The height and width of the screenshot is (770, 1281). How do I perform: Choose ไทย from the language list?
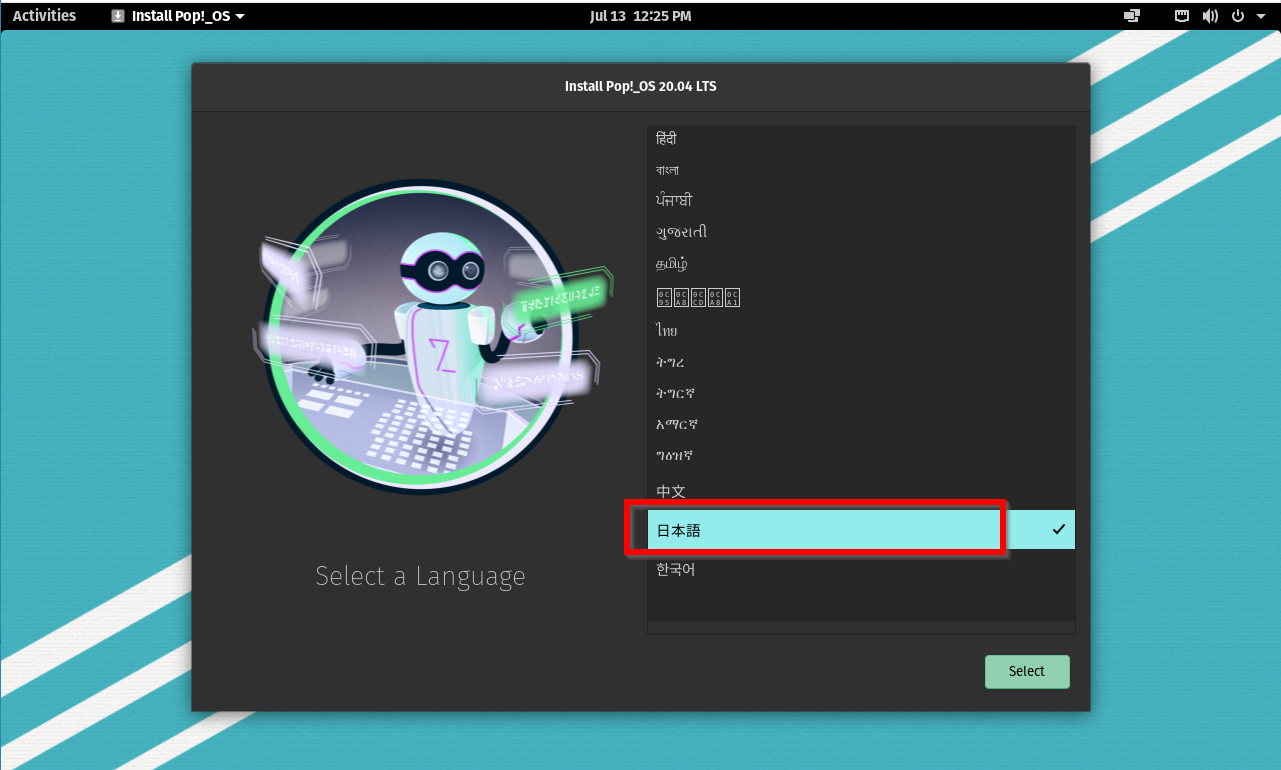tap(861, 330)
